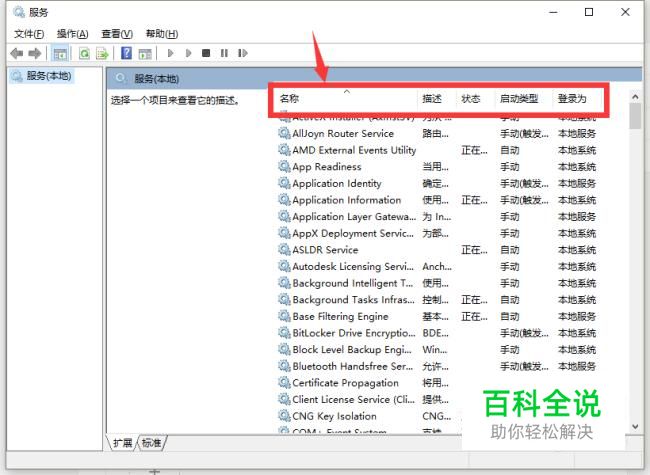Click 自动 startup type of ASLDR Service

tap(509, 250)
